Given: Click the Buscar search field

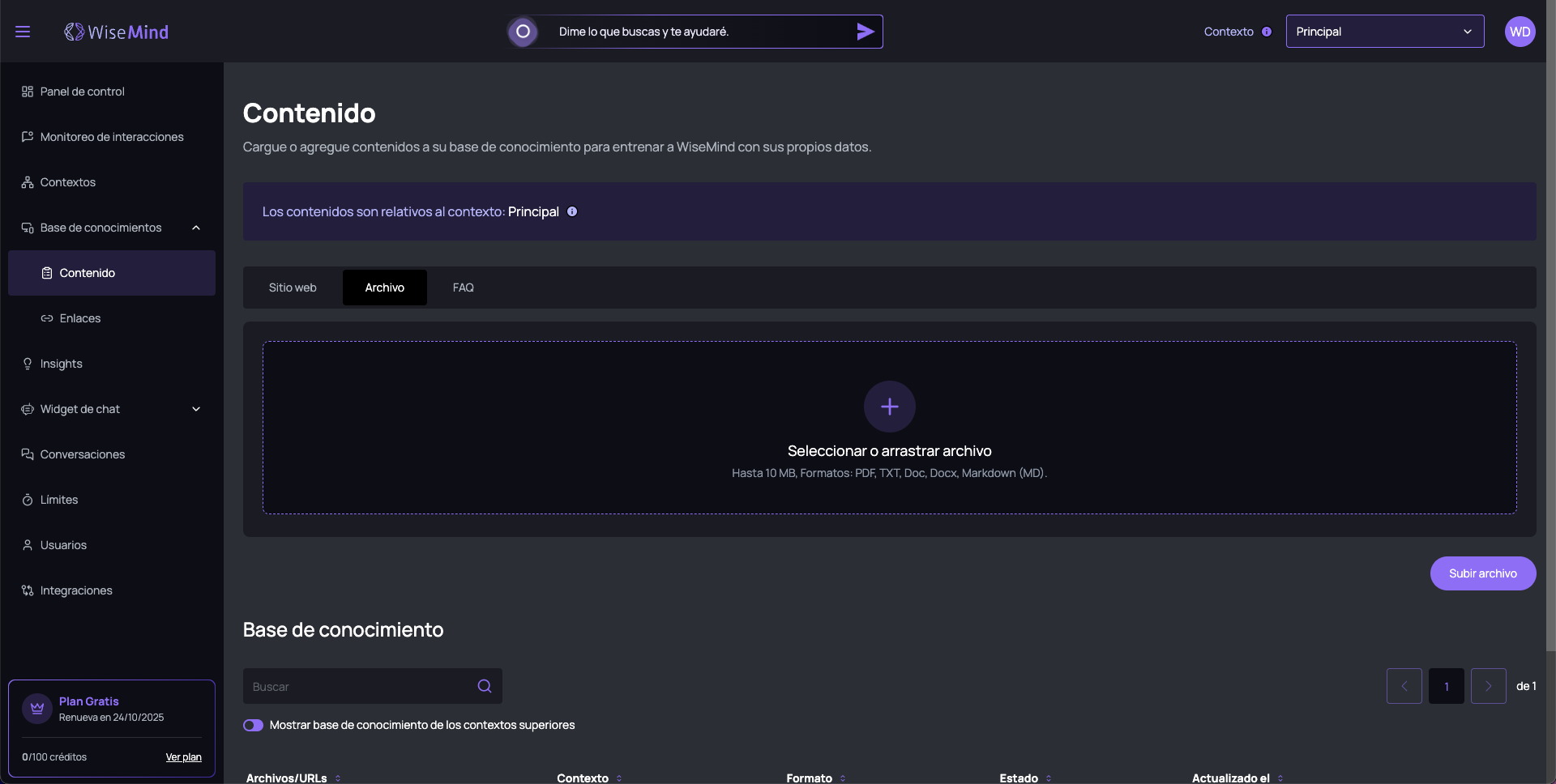Looking at the screenshot, I should [361, 686].
